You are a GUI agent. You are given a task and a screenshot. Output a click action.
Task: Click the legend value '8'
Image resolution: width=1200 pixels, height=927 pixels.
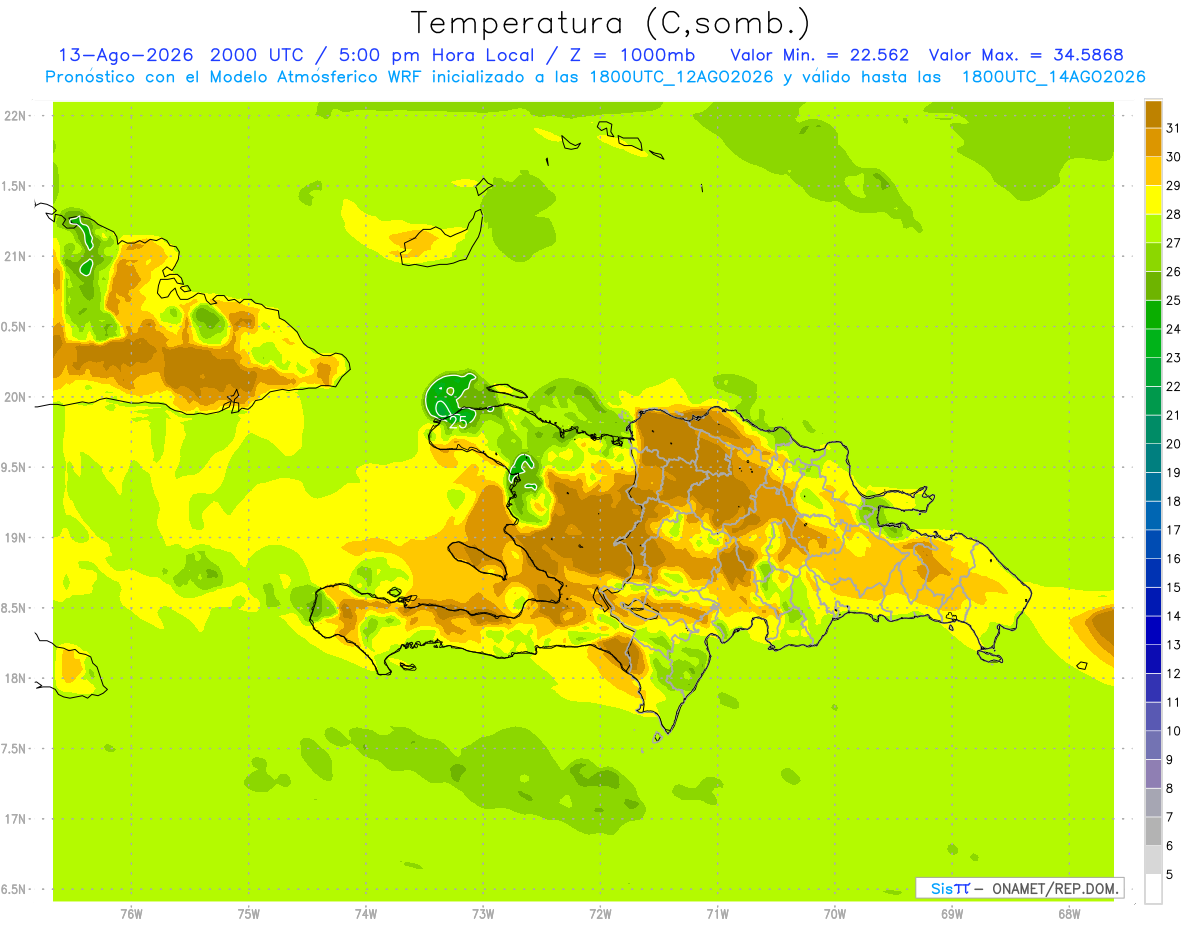(x=1170, y=788)
